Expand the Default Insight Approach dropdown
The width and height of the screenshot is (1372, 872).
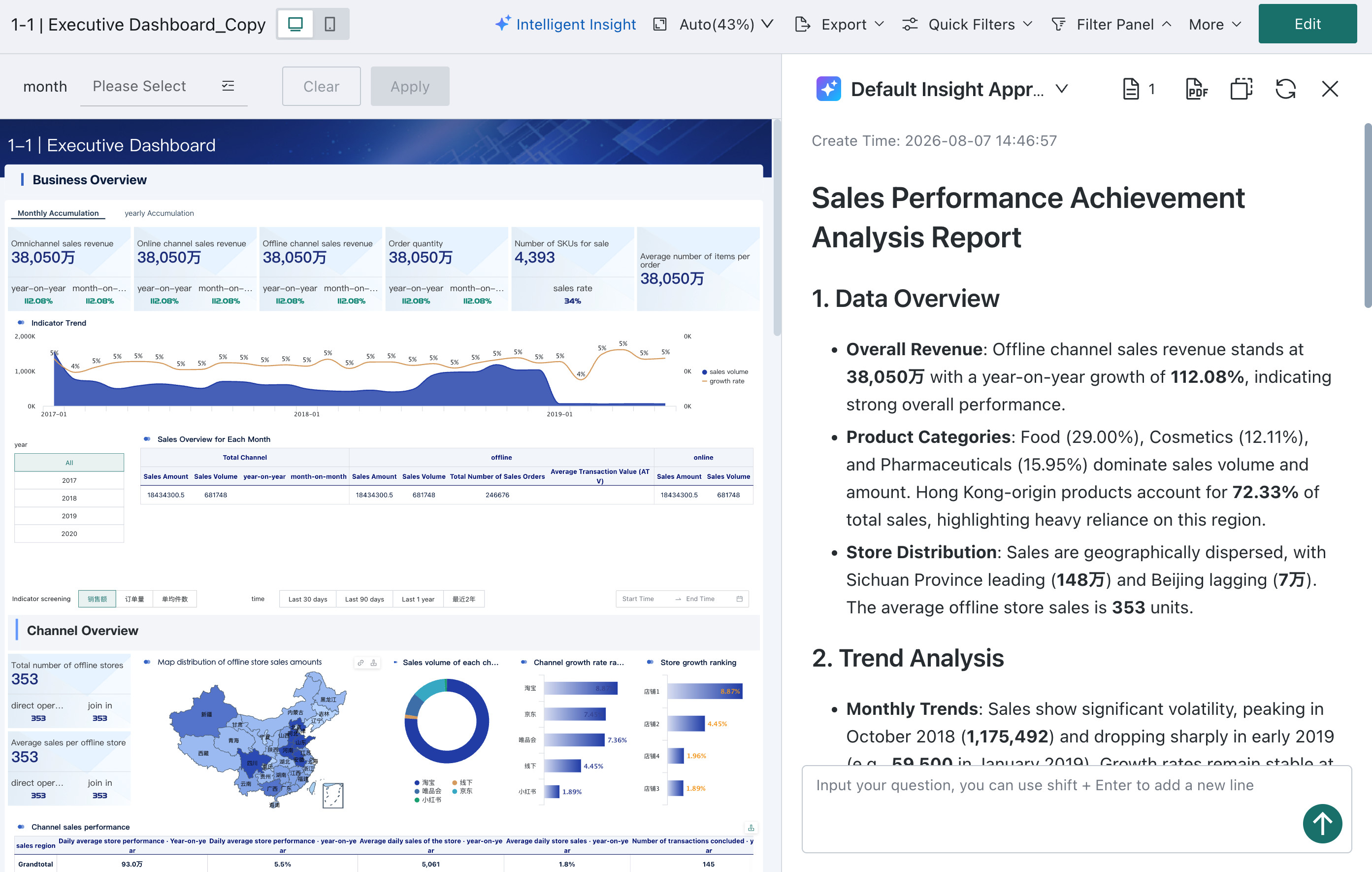1061,89
